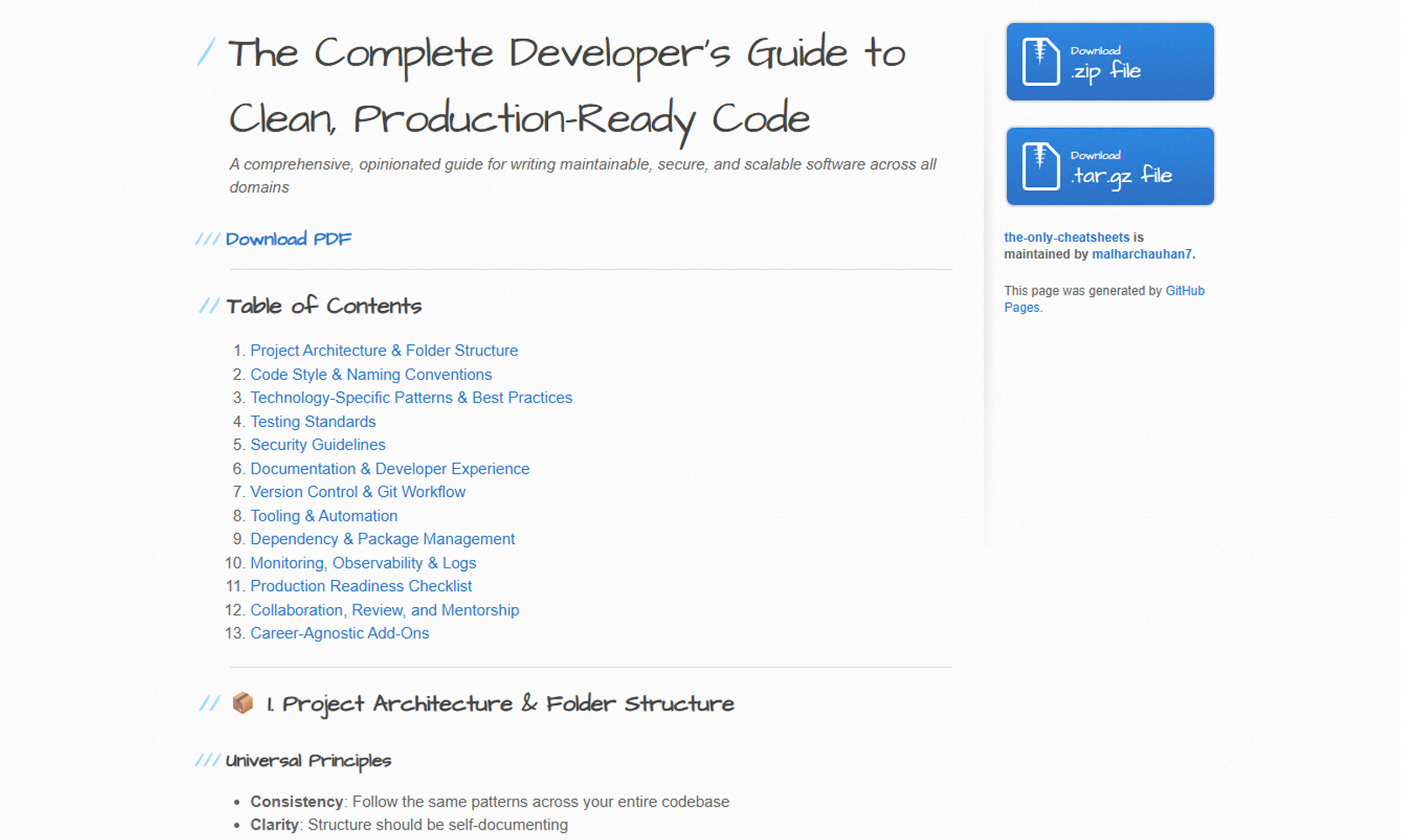
Task: Navigate to Testing Standards section
Action: pos(313,422)
